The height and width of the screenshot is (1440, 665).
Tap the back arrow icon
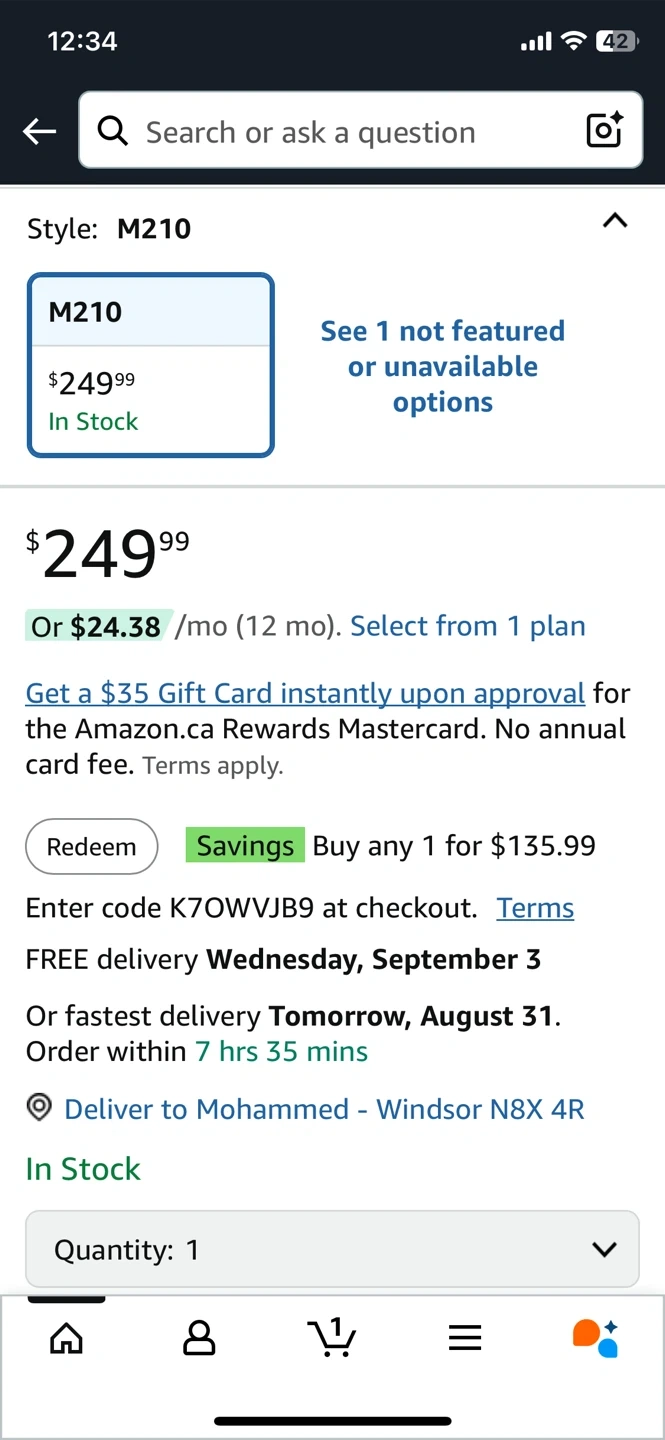[40, 131]
